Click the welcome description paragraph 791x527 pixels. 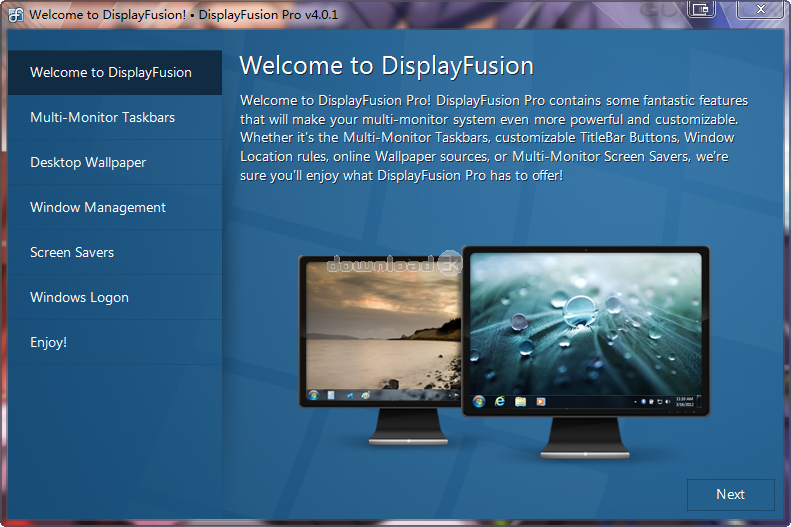[494, 138]
